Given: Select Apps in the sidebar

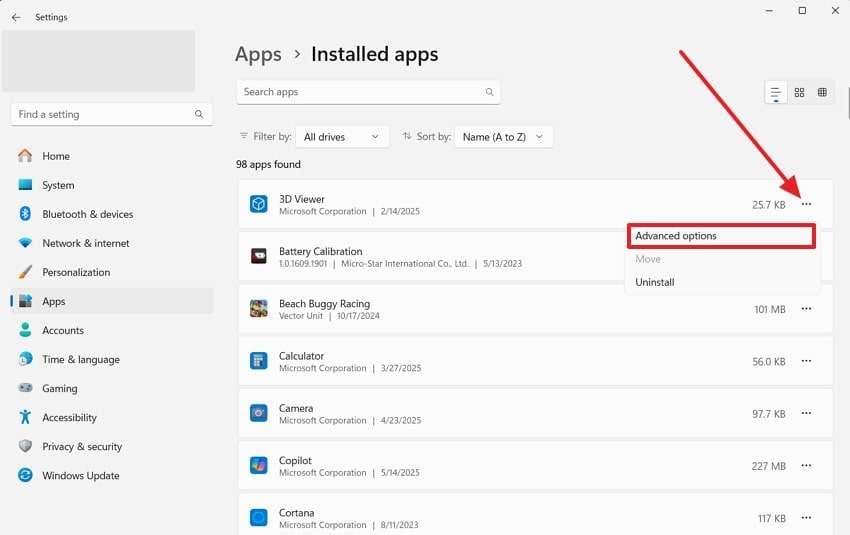Looking at the screenshot, I should (111, 301).
